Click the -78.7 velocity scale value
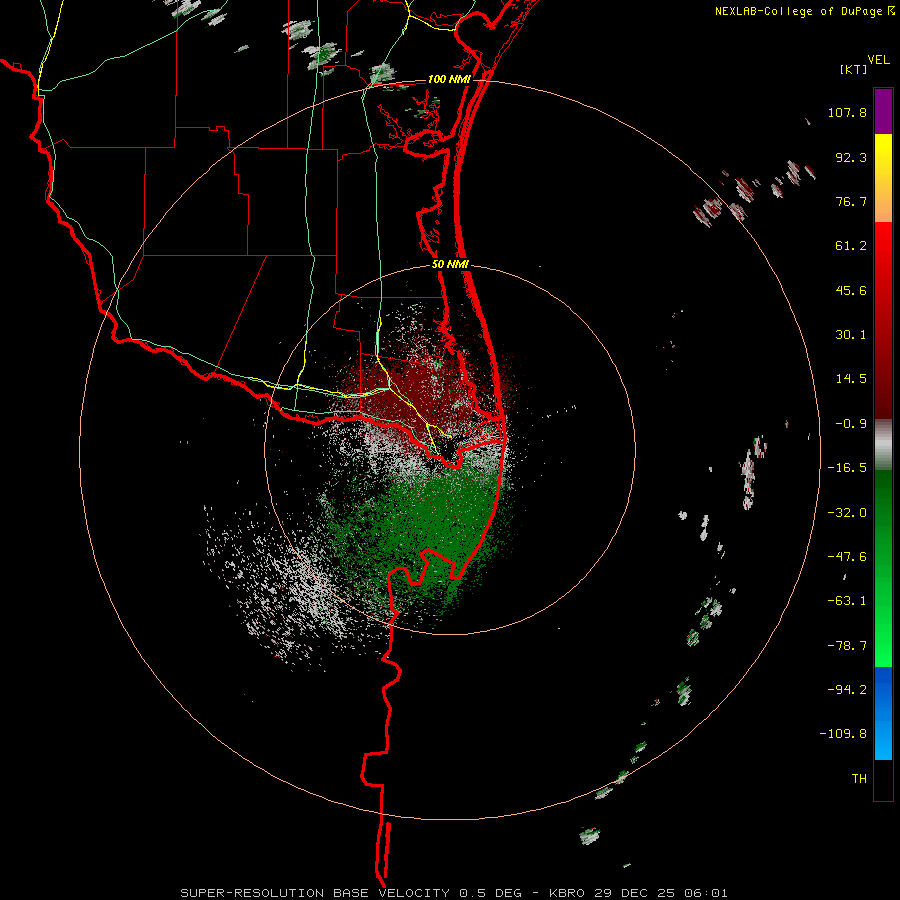 [847, 646]
